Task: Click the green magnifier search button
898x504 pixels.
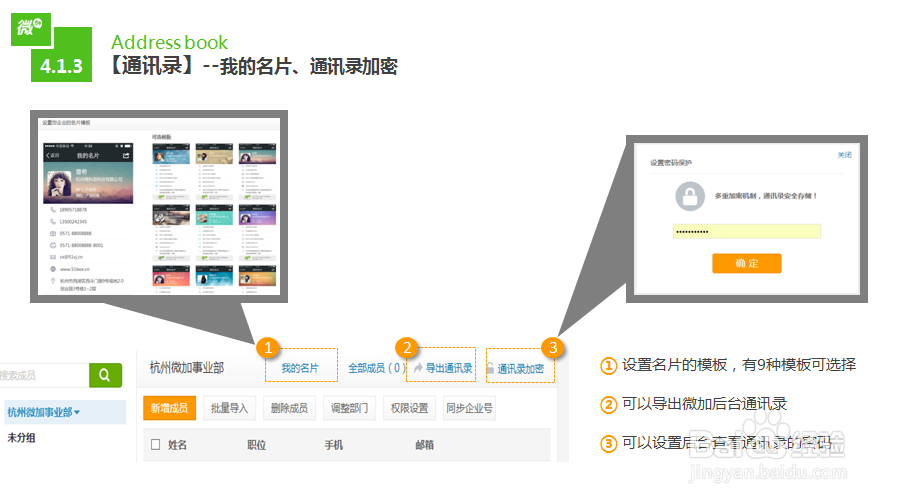Action: pos(105,375)
